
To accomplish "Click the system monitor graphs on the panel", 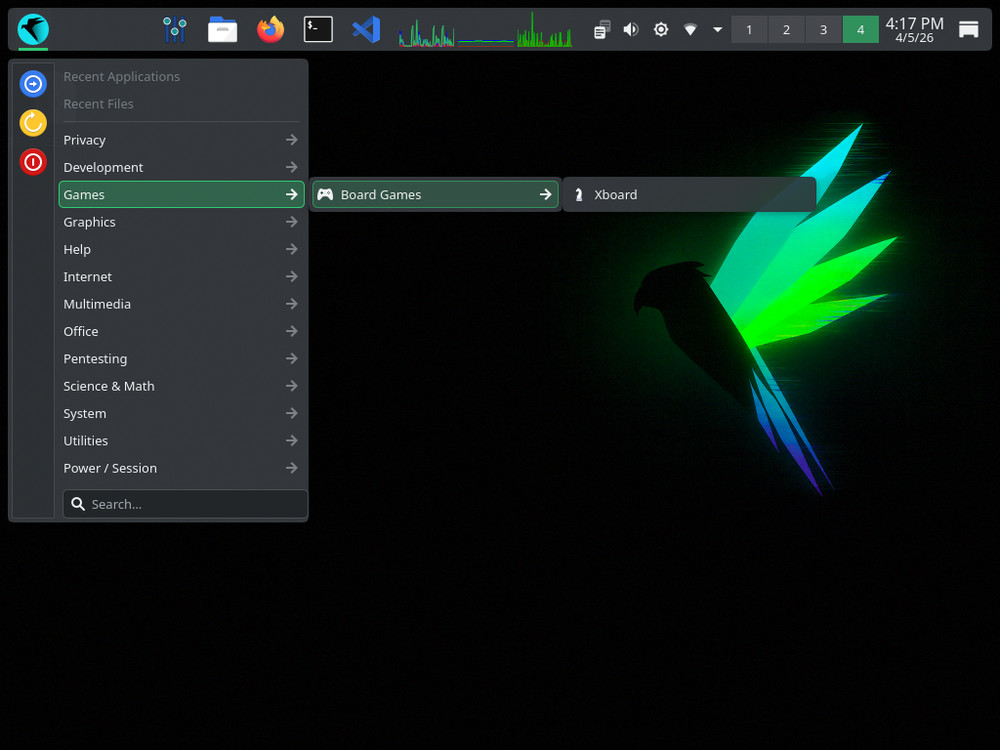I will click(485, 29).
